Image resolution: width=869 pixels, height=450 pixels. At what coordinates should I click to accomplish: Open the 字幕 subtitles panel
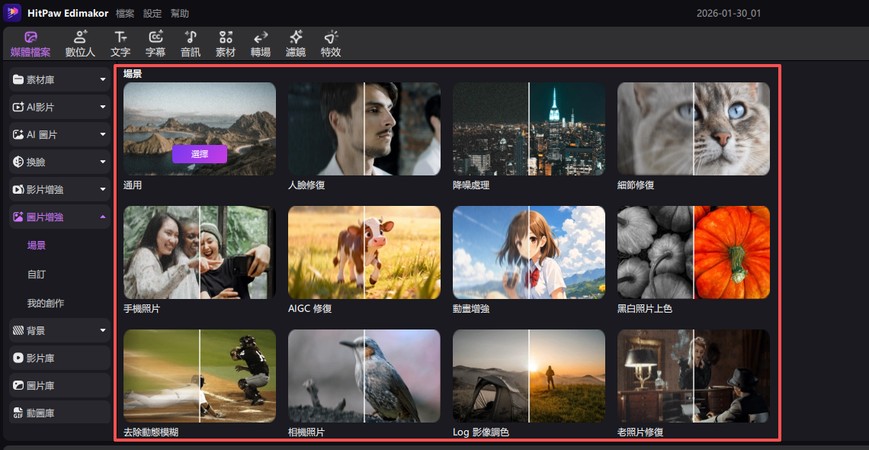pos(155,43)
